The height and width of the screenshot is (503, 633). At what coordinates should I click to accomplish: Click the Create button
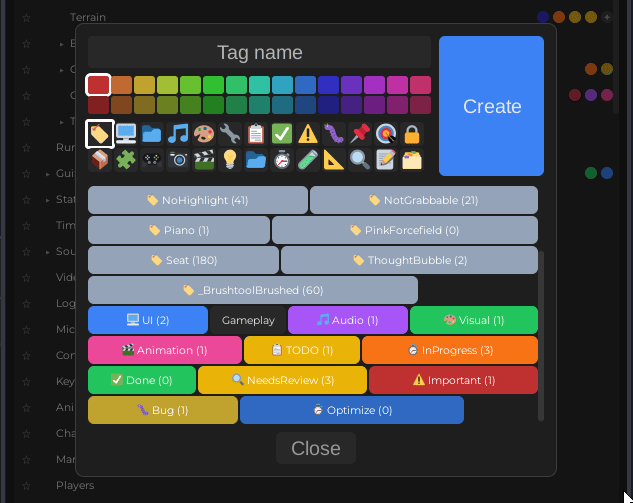pyautogui.click(x=491, y=106)
